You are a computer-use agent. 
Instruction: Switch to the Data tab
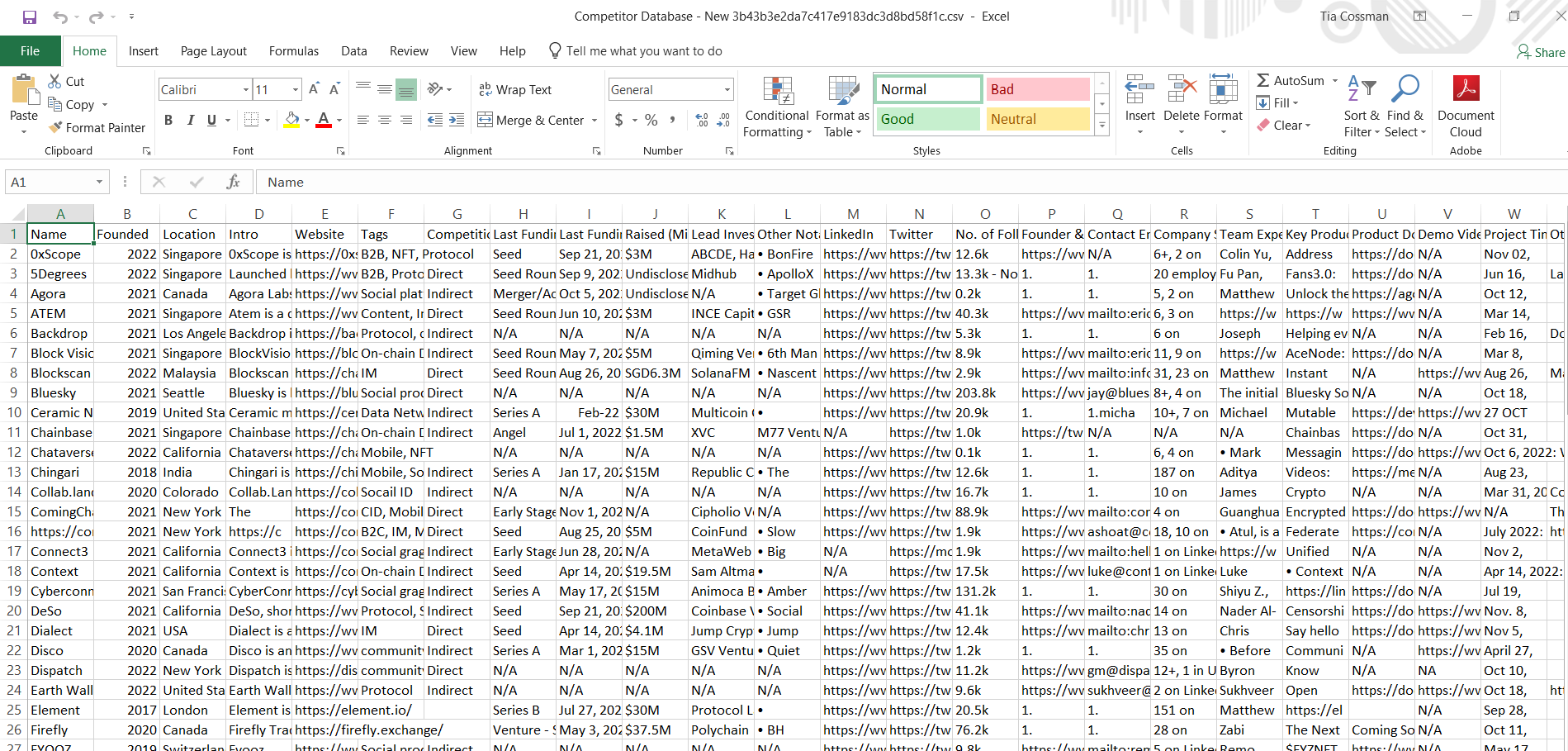[x=354, y=51]
